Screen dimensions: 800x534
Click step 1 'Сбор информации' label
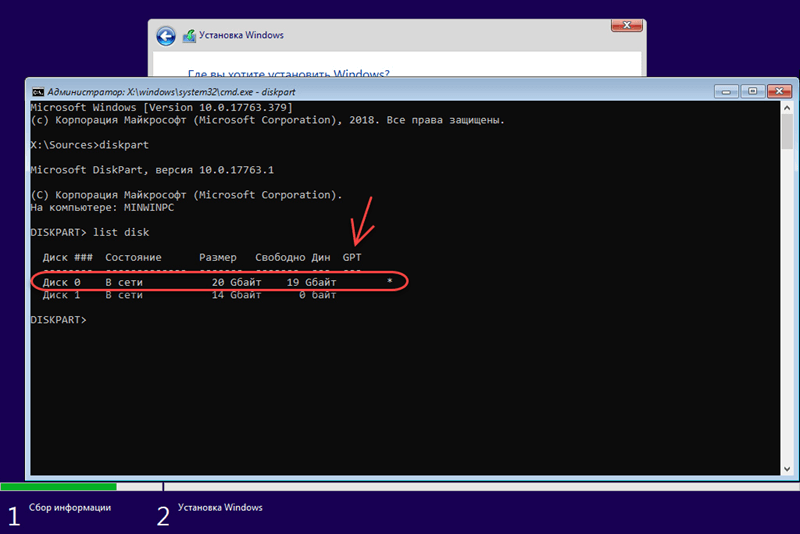[70, 507]
